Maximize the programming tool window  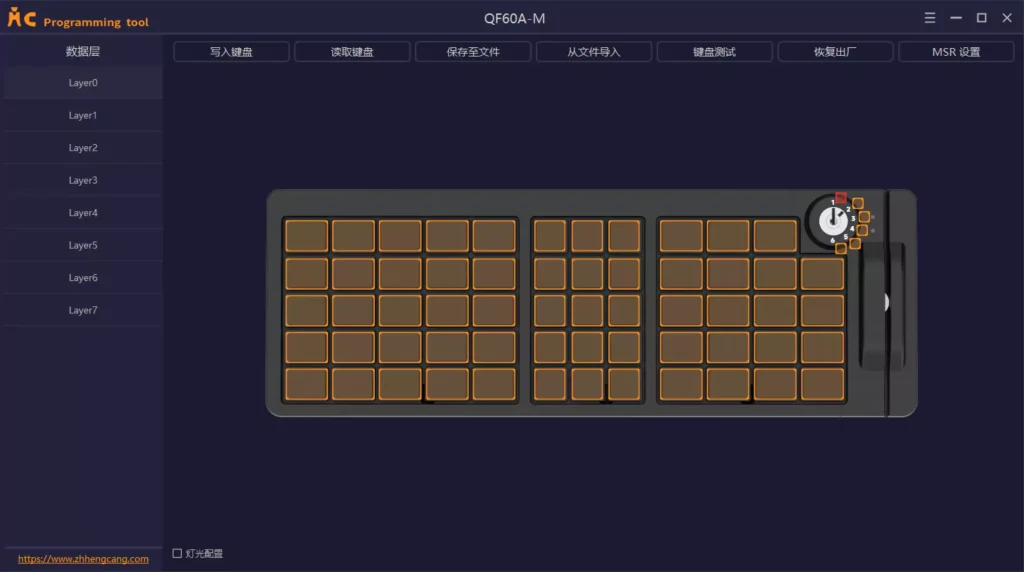(x=982, y=18)
